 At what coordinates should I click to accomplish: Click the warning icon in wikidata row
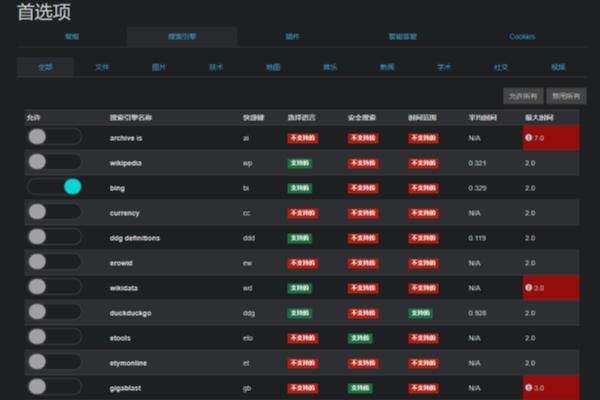click(x=529, y=287)
